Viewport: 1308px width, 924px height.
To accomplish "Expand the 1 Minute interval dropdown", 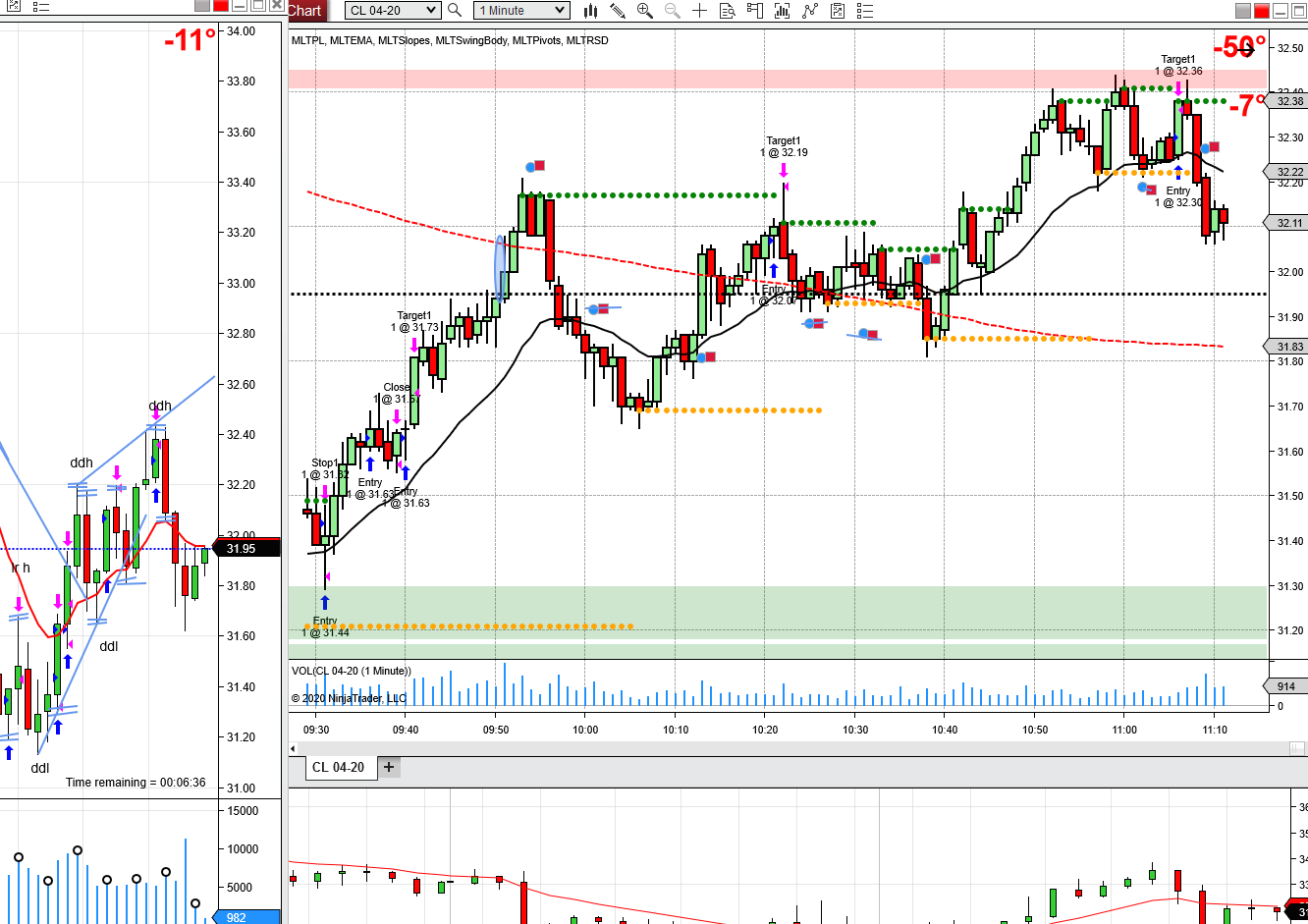I will [521, 11].
